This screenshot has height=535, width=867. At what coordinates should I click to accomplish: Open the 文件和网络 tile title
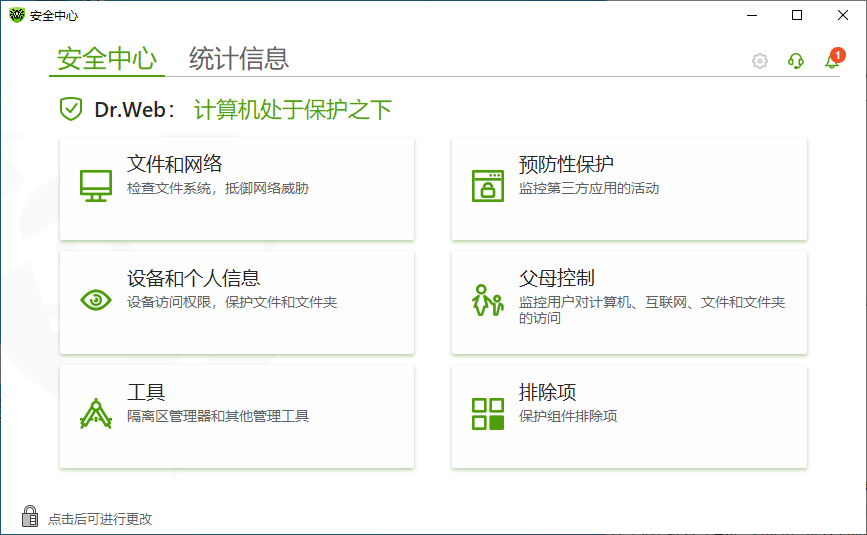coord(174,165)
